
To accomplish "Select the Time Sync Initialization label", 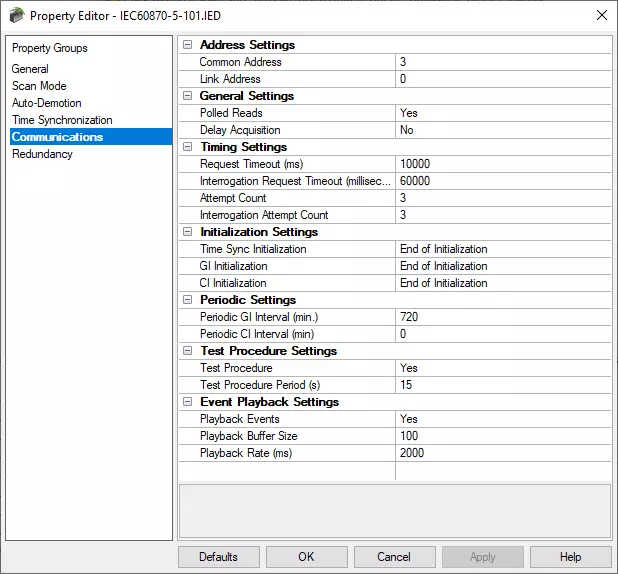I will [253, 249].
